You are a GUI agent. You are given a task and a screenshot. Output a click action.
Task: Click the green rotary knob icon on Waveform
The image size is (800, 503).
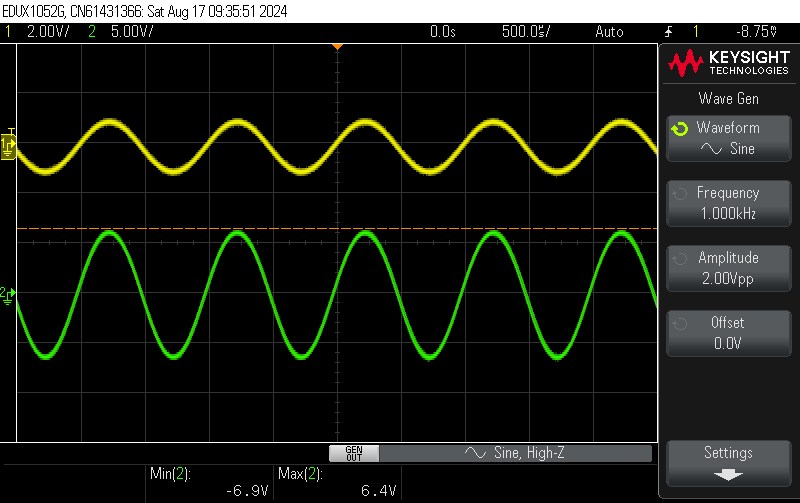[679, 129]
